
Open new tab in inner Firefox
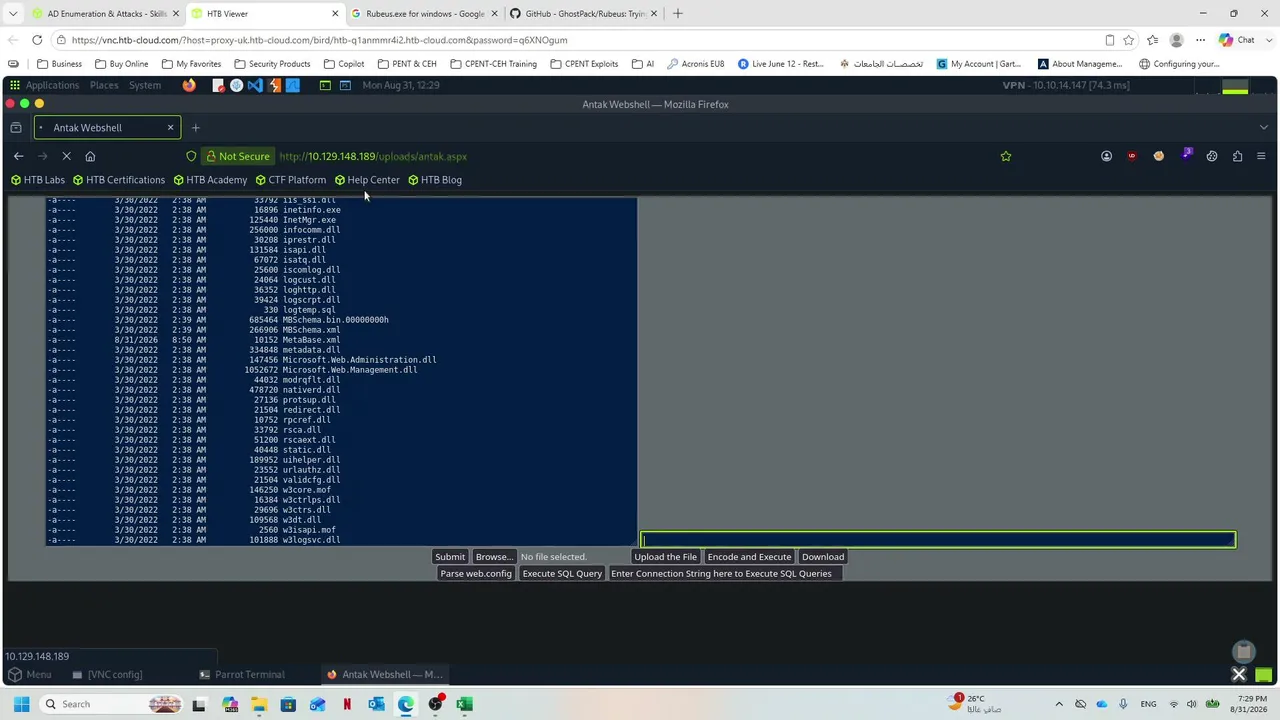(195, 127)
